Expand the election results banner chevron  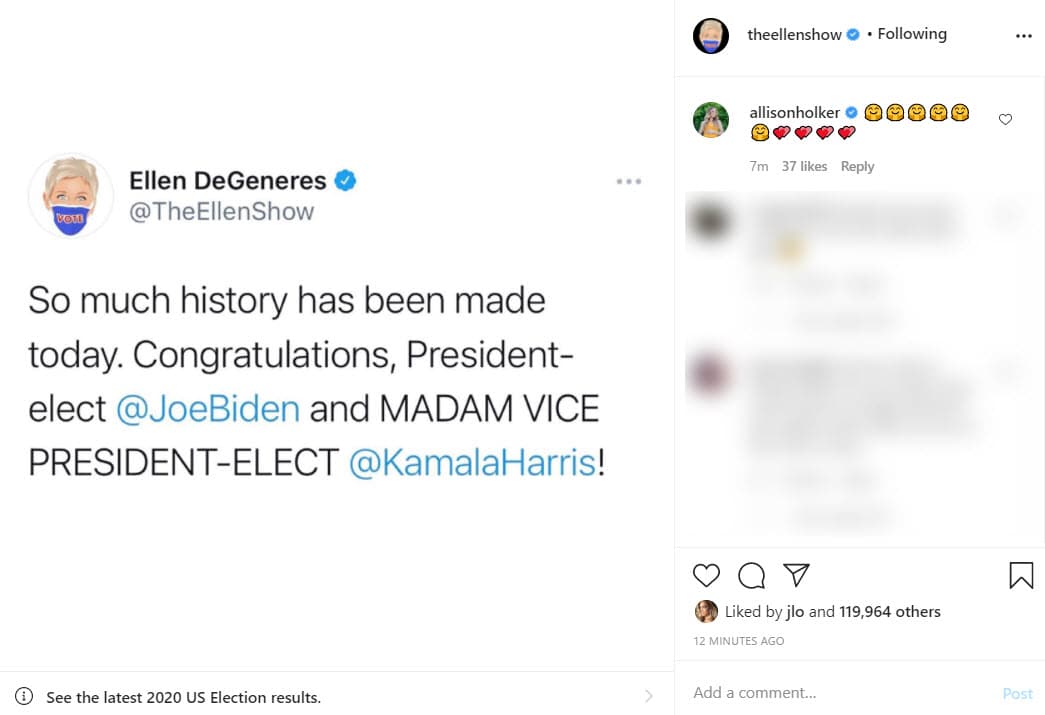(648, 696)
